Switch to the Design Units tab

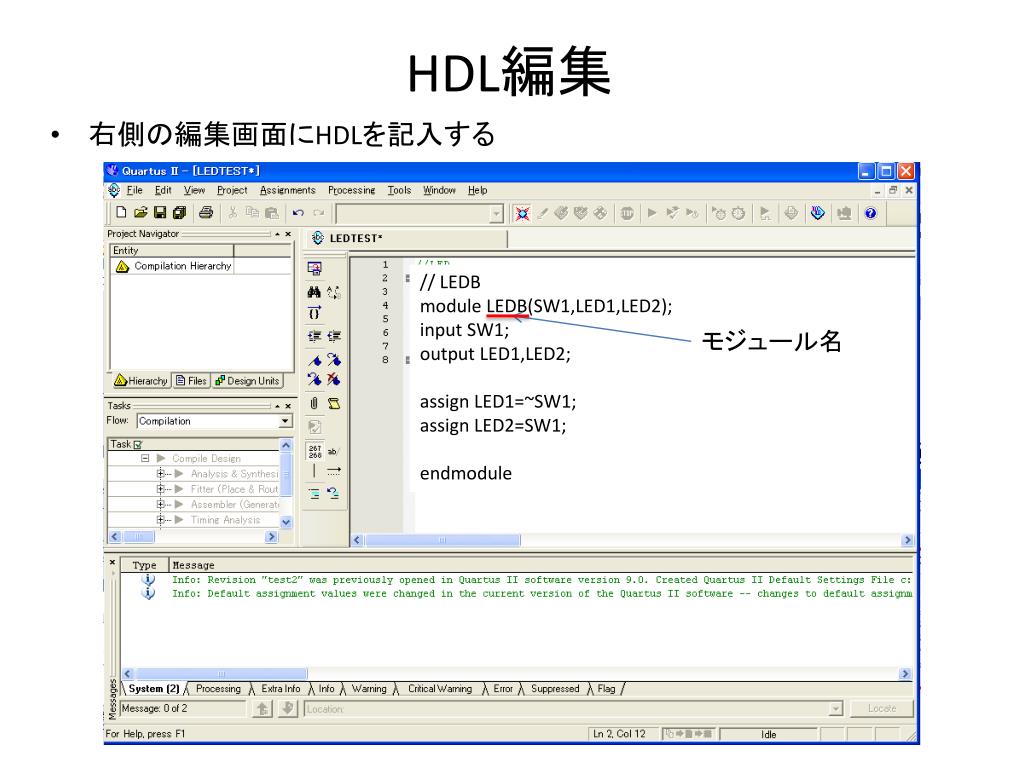pyautogui.click(x=248, y=381)
